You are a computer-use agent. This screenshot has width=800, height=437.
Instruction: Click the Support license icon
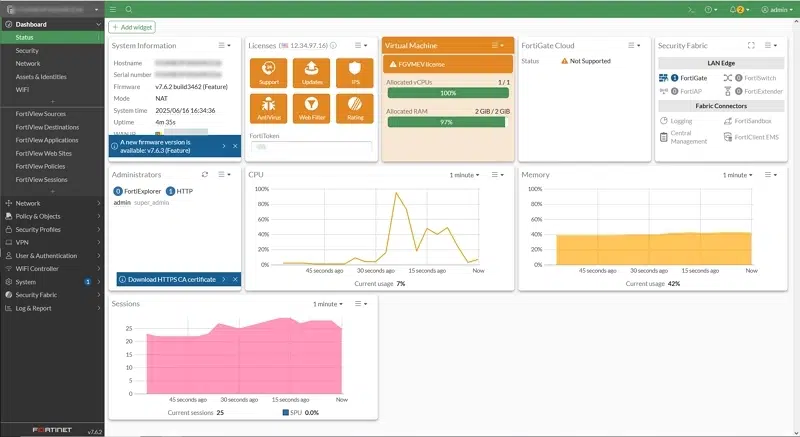tap(270, 70)
